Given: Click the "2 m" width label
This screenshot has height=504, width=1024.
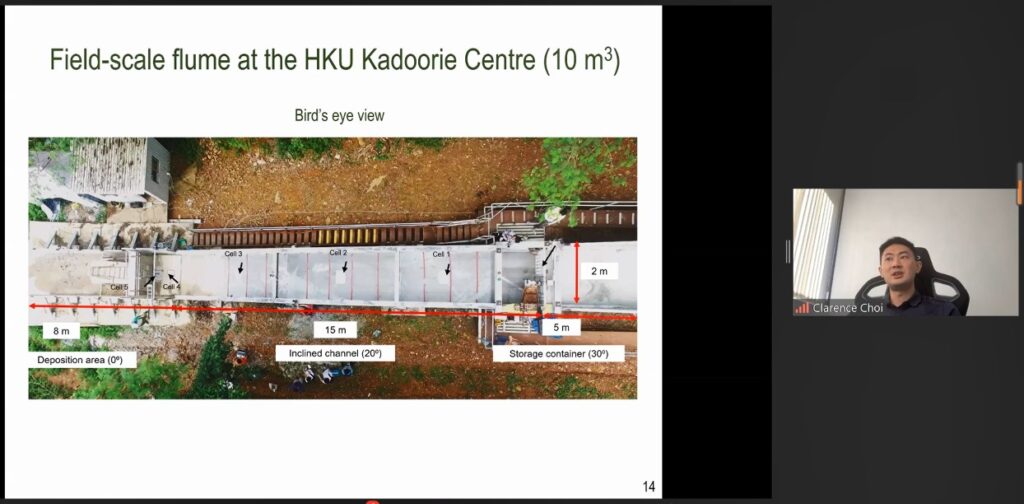Looking at the screenshot, I should 599,271.
